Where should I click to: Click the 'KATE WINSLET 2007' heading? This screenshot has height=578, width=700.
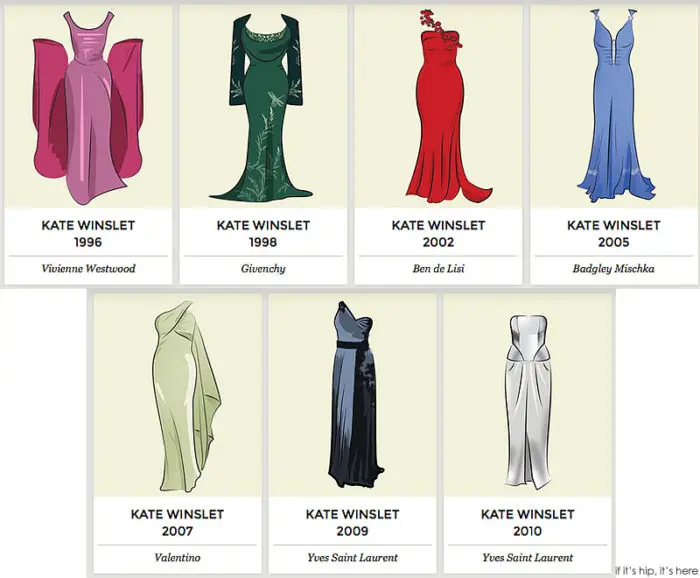point(177,523)
